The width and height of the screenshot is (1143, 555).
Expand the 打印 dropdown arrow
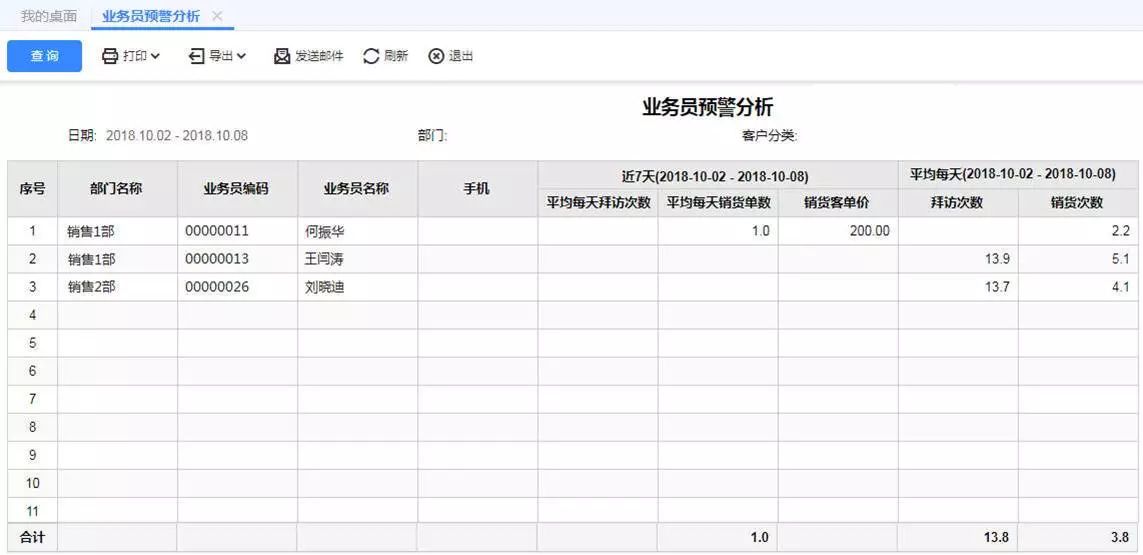155,56
